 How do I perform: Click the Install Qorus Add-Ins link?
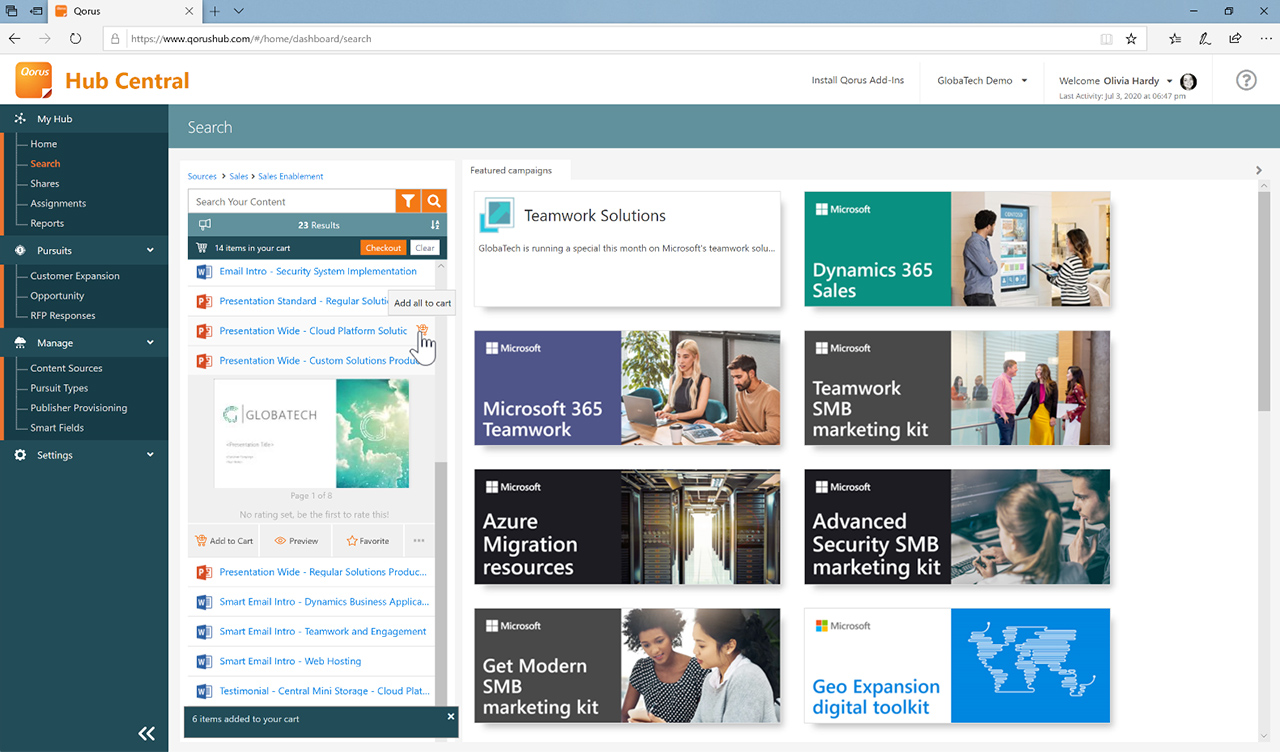[x=858, y=80]
